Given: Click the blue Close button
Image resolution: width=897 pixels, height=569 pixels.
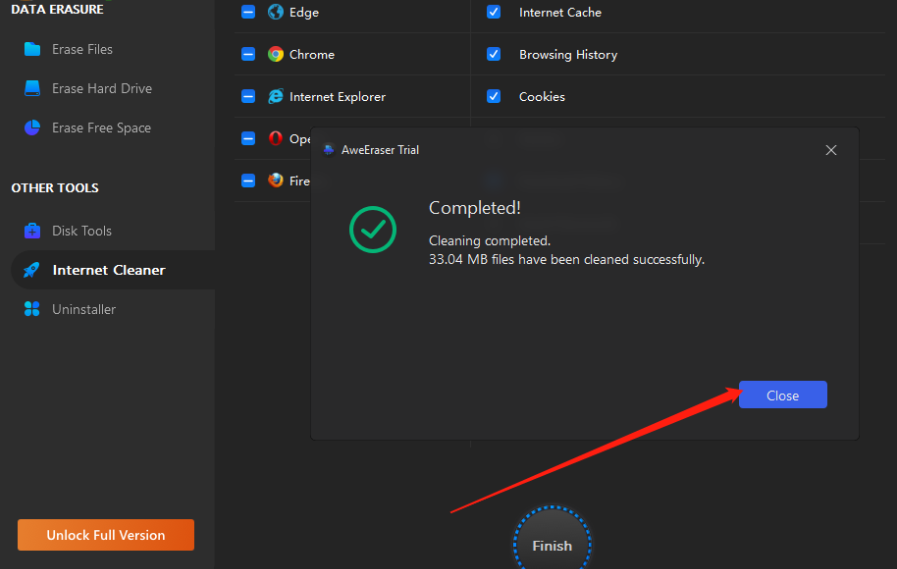Looking at the screenshot, I should click(x=783, y=395).
